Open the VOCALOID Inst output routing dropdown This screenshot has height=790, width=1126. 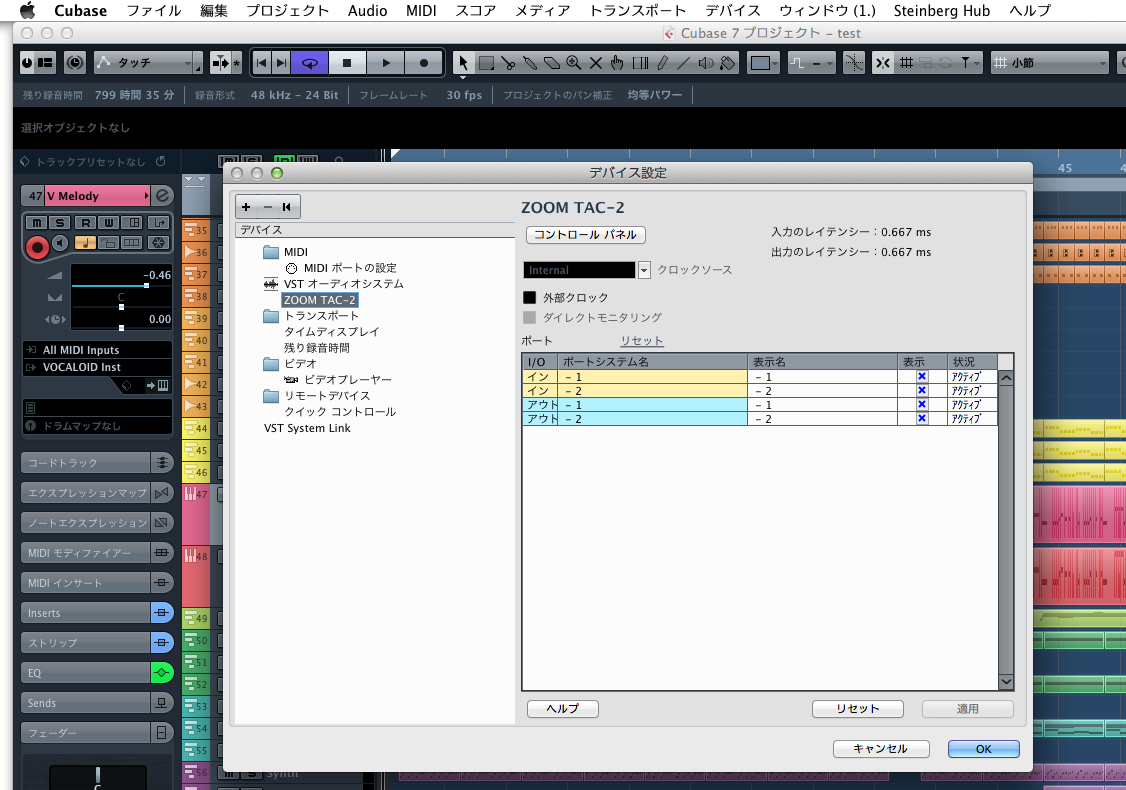point(98,367)
